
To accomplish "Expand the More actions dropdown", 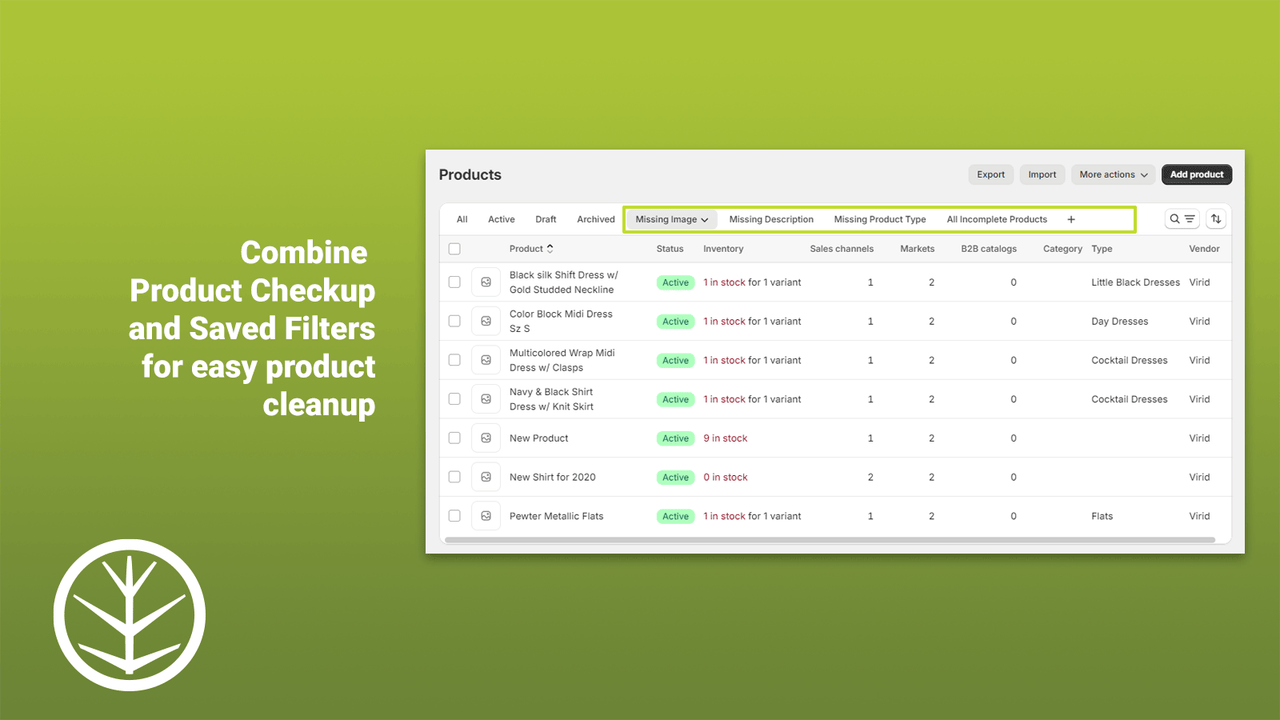I will coord(1112,174).
